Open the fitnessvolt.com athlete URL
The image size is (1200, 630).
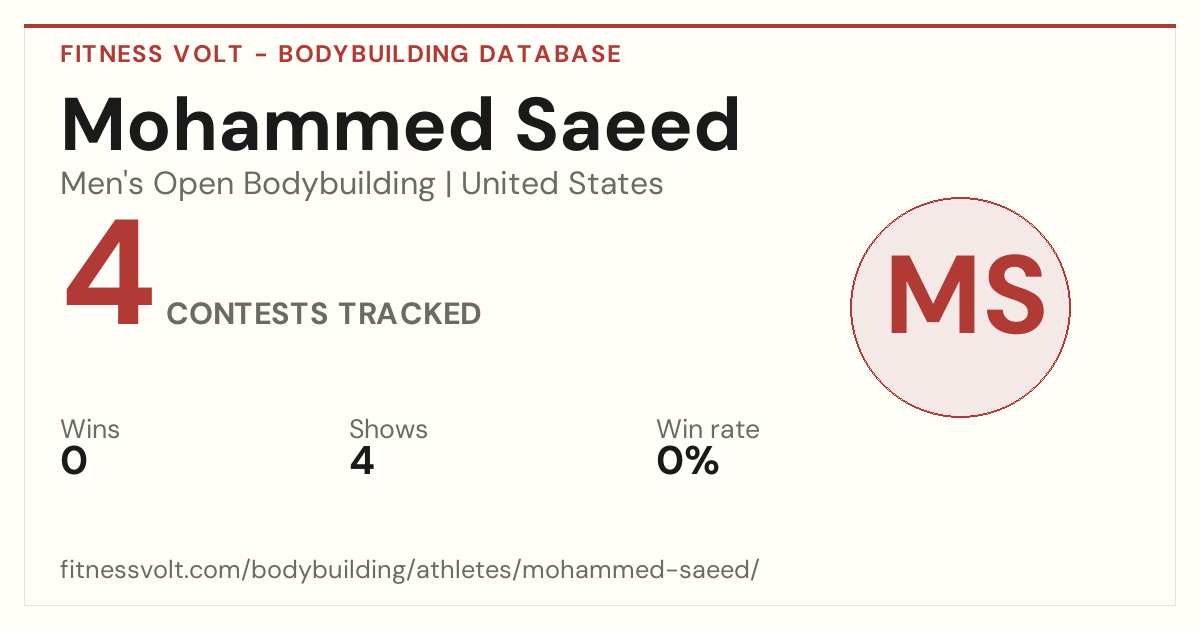tap(410, 571)
